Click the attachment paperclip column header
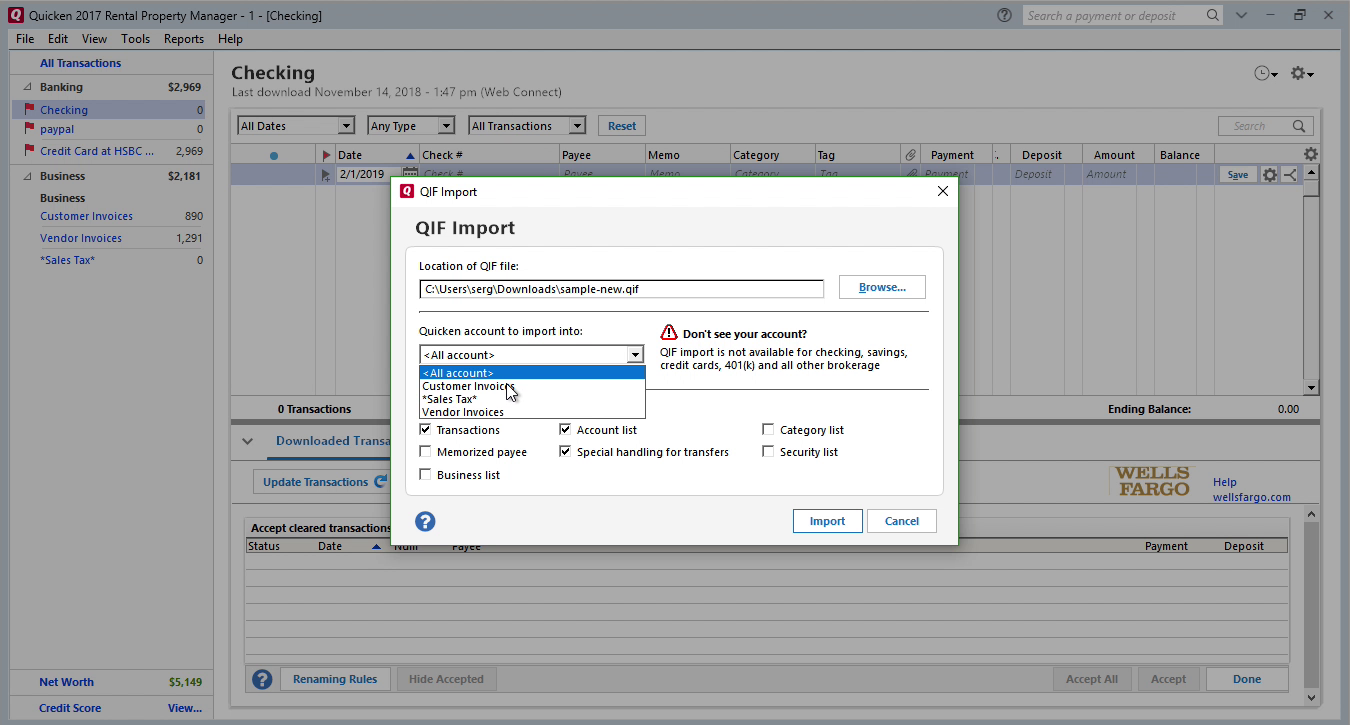This screenshot has width=1350, height=725. [910, 155]
